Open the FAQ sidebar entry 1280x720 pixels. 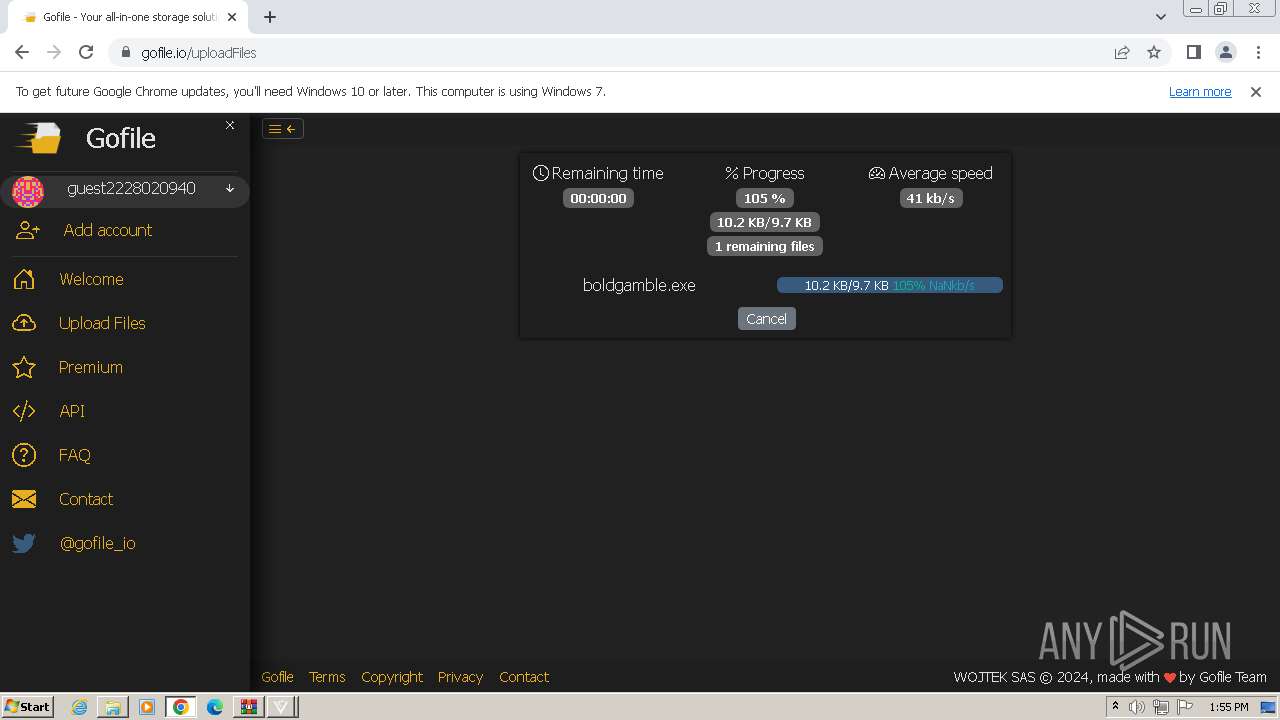point(75,455)
